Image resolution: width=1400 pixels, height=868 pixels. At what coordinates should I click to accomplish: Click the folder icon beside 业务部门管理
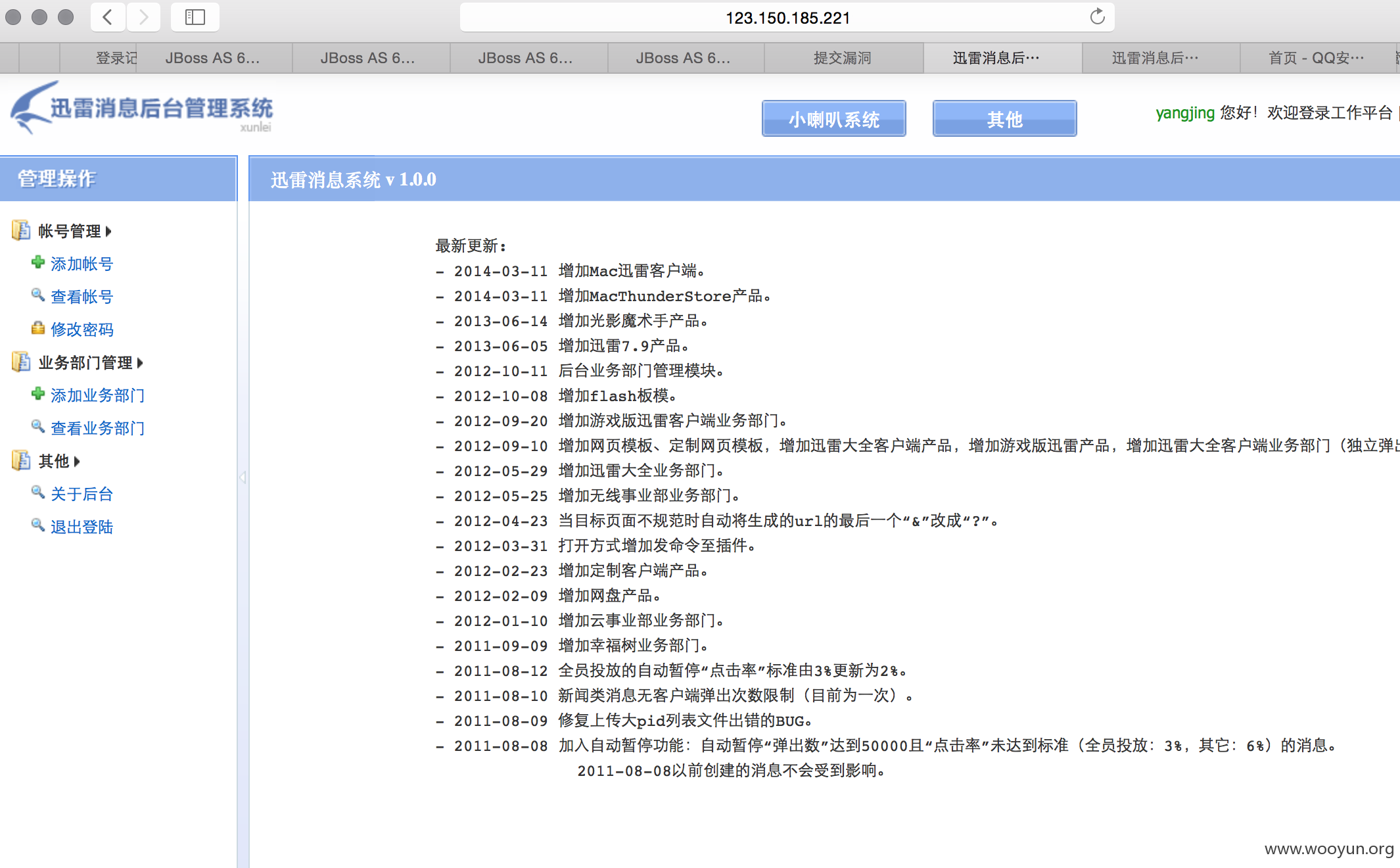tap(21, 362)
